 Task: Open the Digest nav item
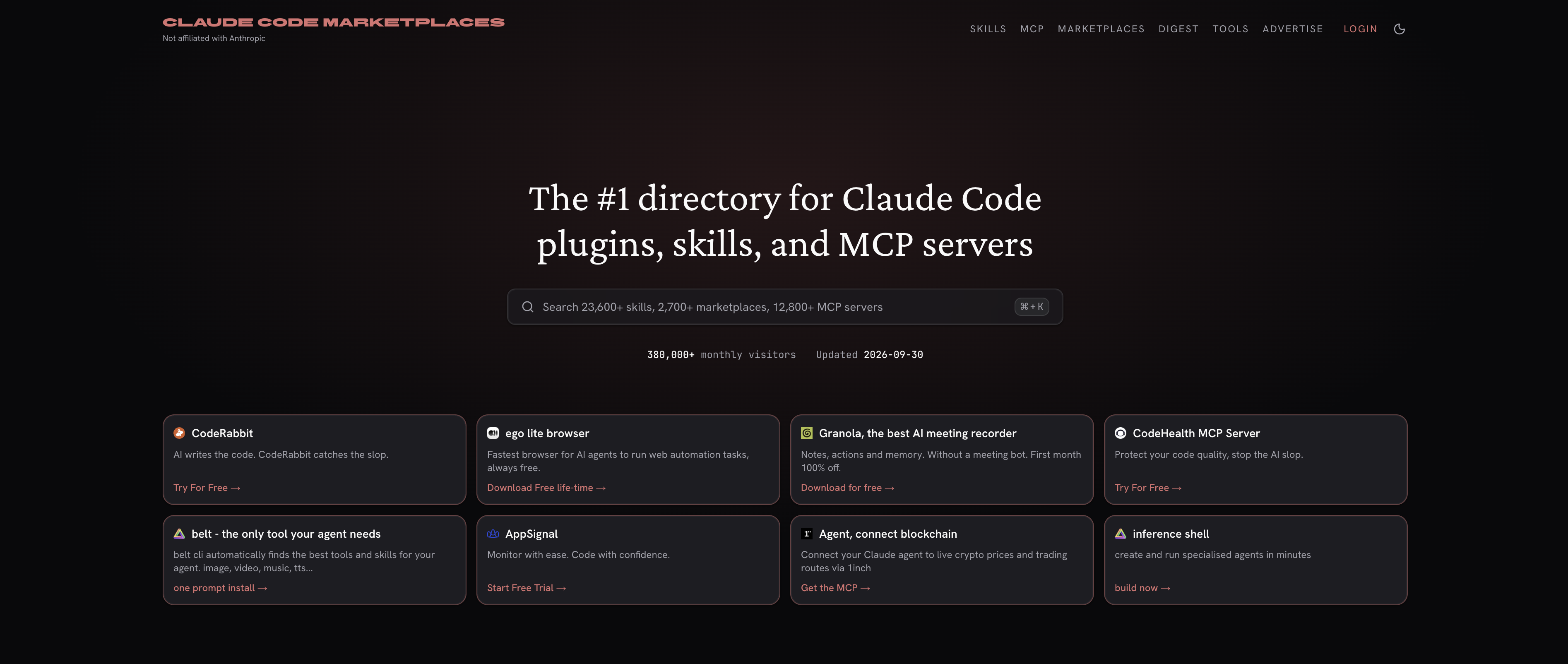coord(1178,29)
